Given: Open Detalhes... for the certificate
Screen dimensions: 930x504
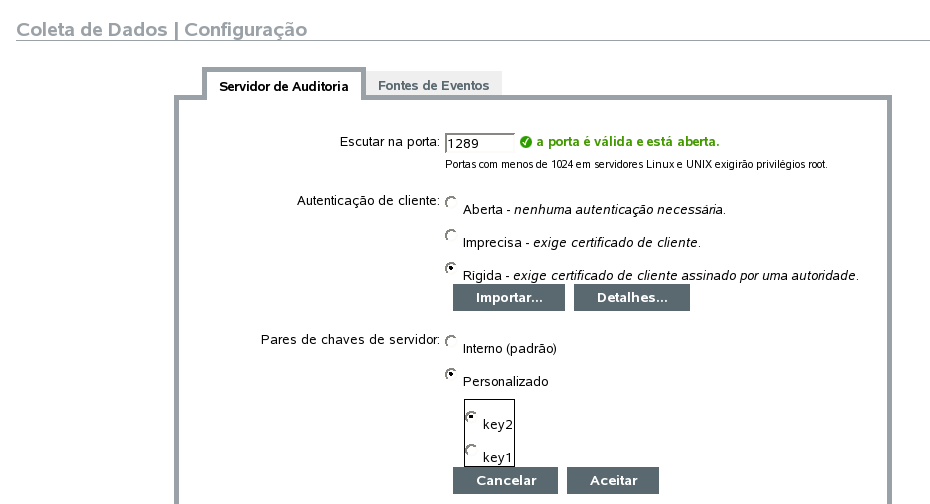Looking at the screenshot, I should pos(631,298).
